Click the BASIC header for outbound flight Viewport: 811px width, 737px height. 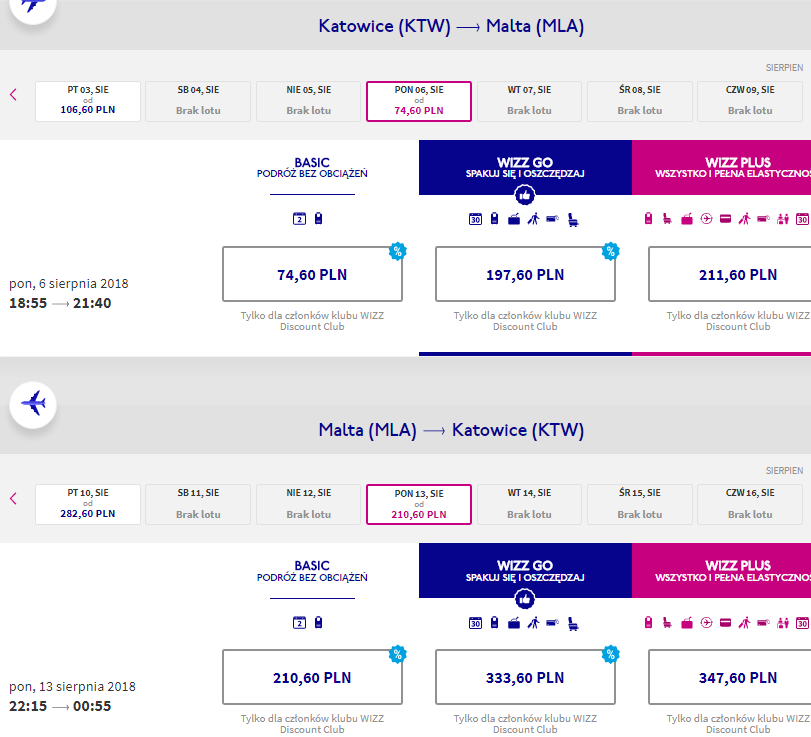click(312, 168)
